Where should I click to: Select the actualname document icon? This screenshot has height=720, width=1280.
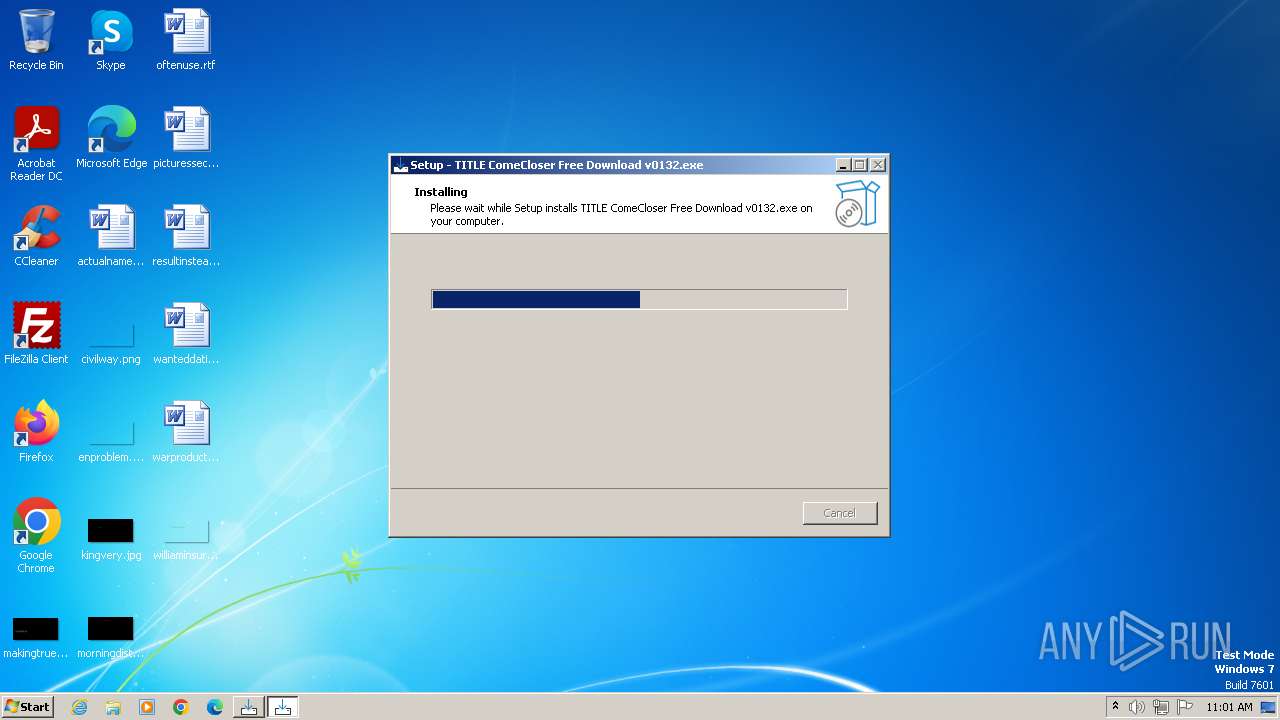(111, 236)
